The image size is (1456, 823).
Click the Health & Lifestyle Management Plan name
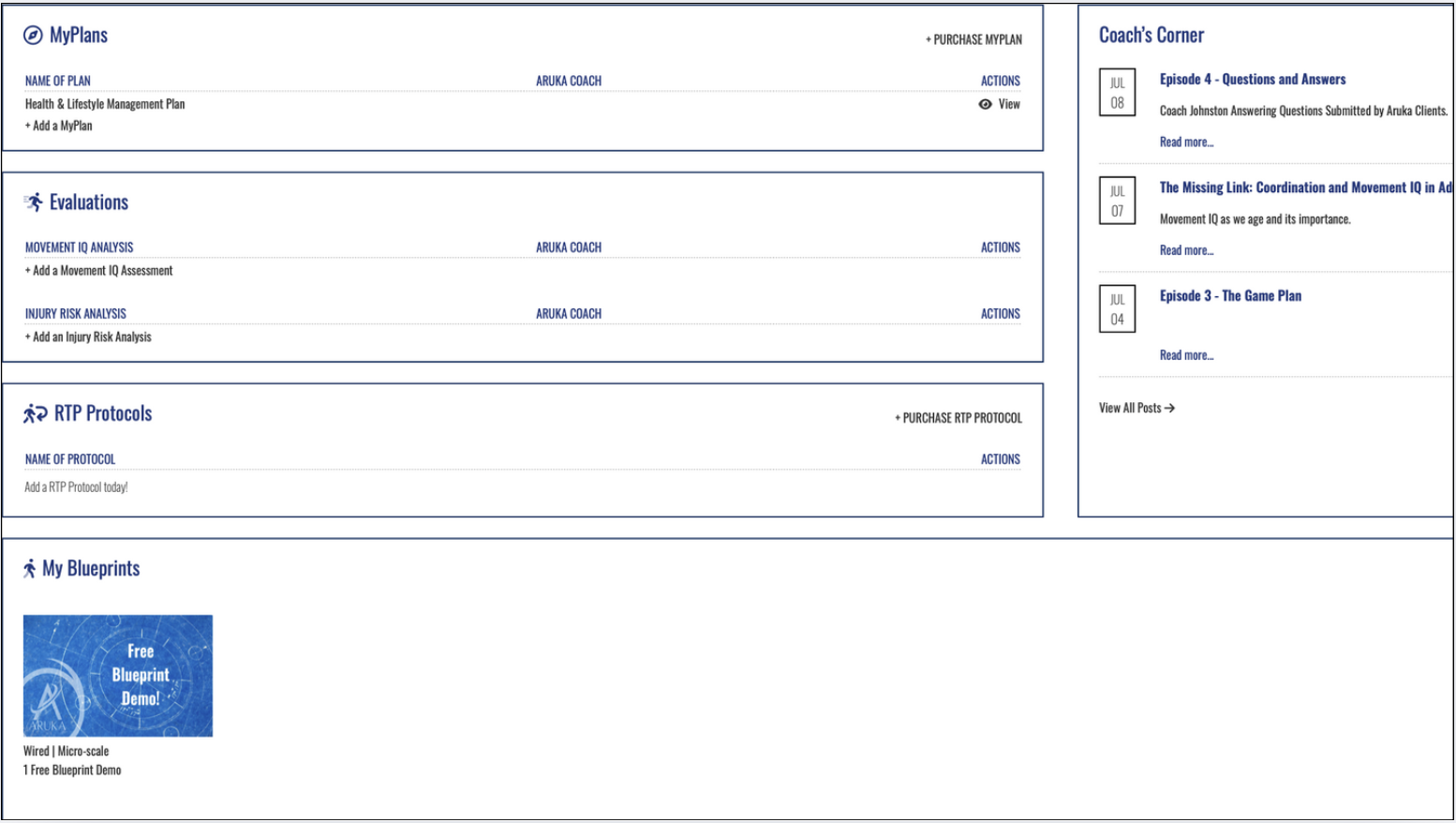tap(105, 104)
